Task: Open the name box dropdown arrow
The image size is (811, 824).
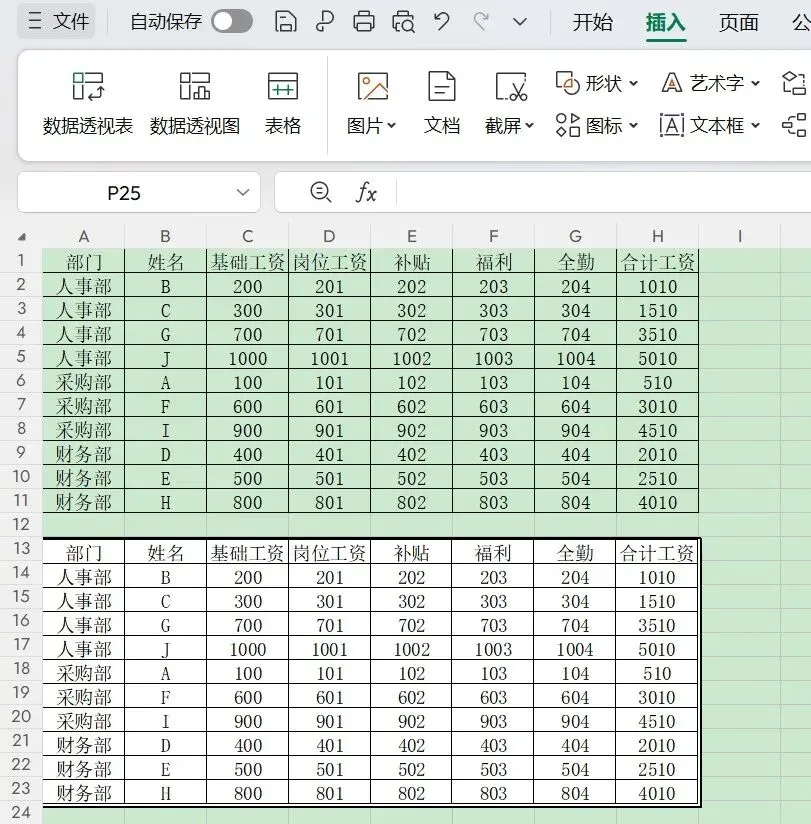Action: pyautogui.click(x=243, y=192)
